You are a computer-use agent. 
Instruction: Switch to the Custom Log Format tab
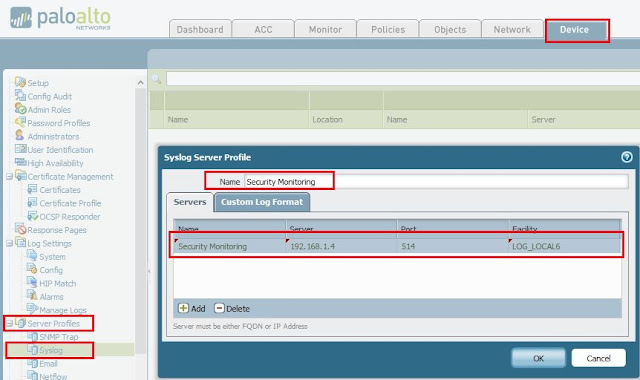[262, 202]
